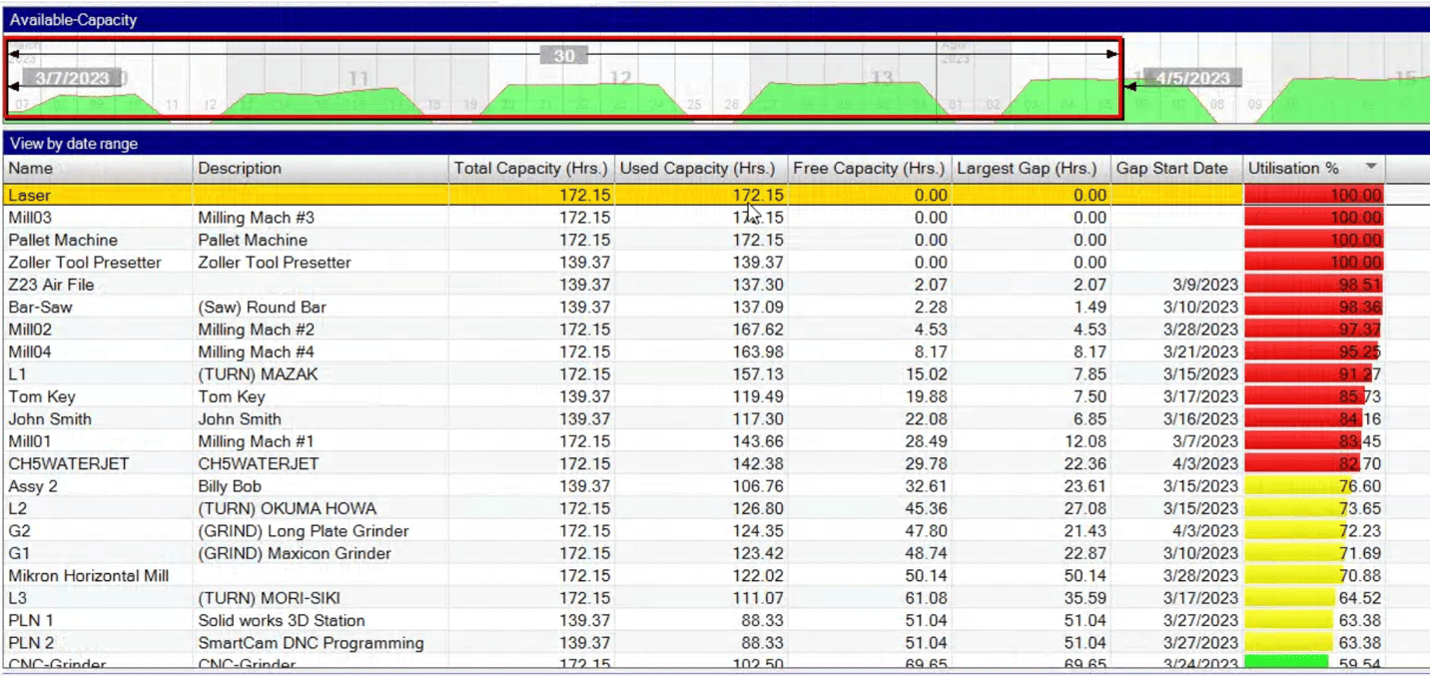Click the 119.49 used capacity value
This screenshot has height=678, width=1430.
(x=759, y=397)
